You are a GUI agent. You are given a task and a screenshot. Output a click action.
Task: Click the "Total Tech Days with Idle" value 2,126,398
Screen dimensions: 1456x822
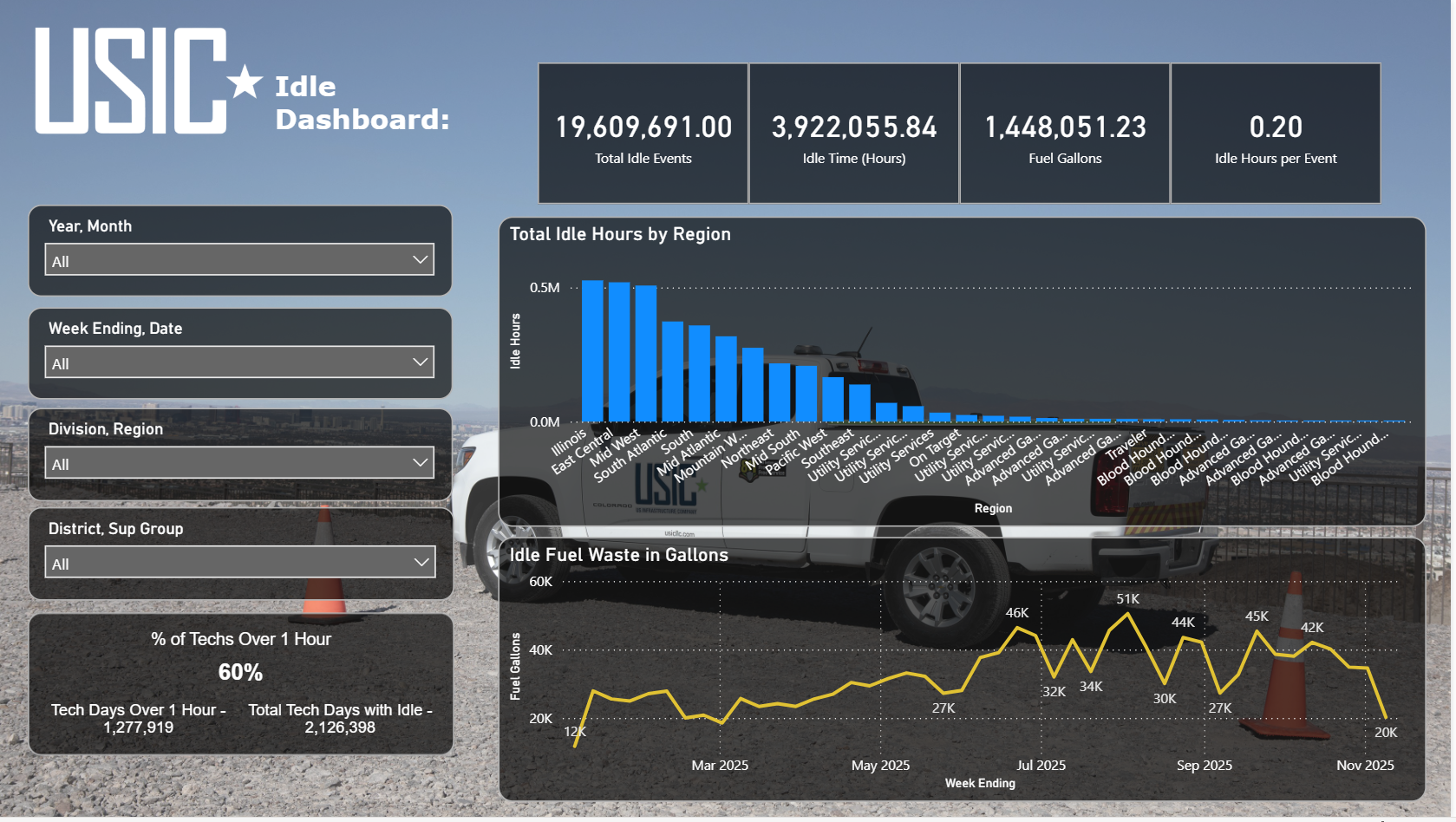coord(340,727)
